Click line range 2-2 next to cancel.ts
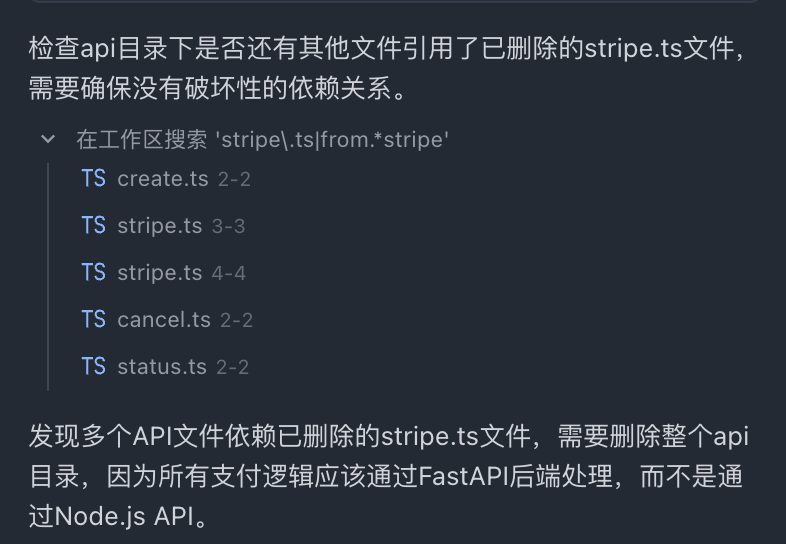Viewport: 786px width, 544px height. pos(236,321)
